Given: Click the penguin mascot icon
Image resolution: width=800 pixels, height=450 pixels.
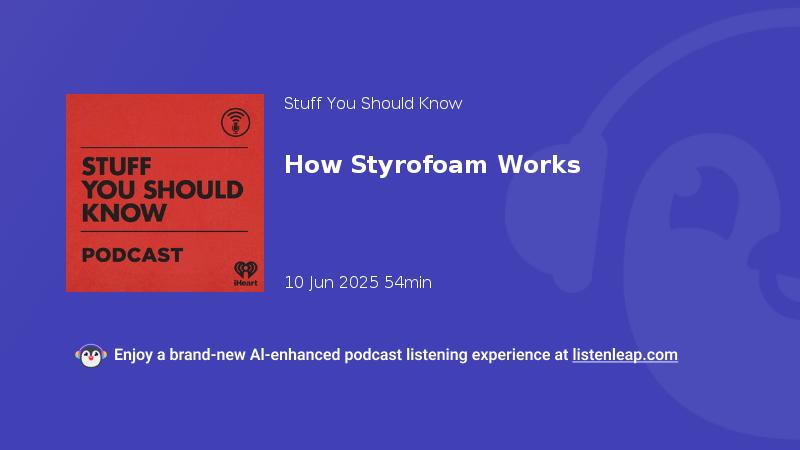Looking at the screenshot, I should point(91,356).
